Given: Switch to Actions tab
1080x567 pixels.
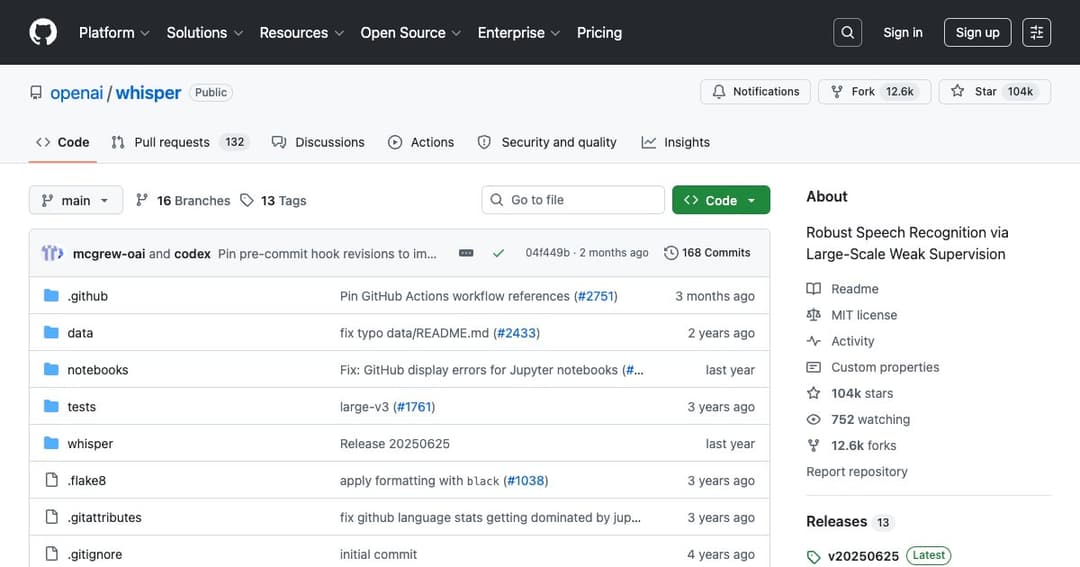Looking at the screenshot, I should click(x=421, y=142).
